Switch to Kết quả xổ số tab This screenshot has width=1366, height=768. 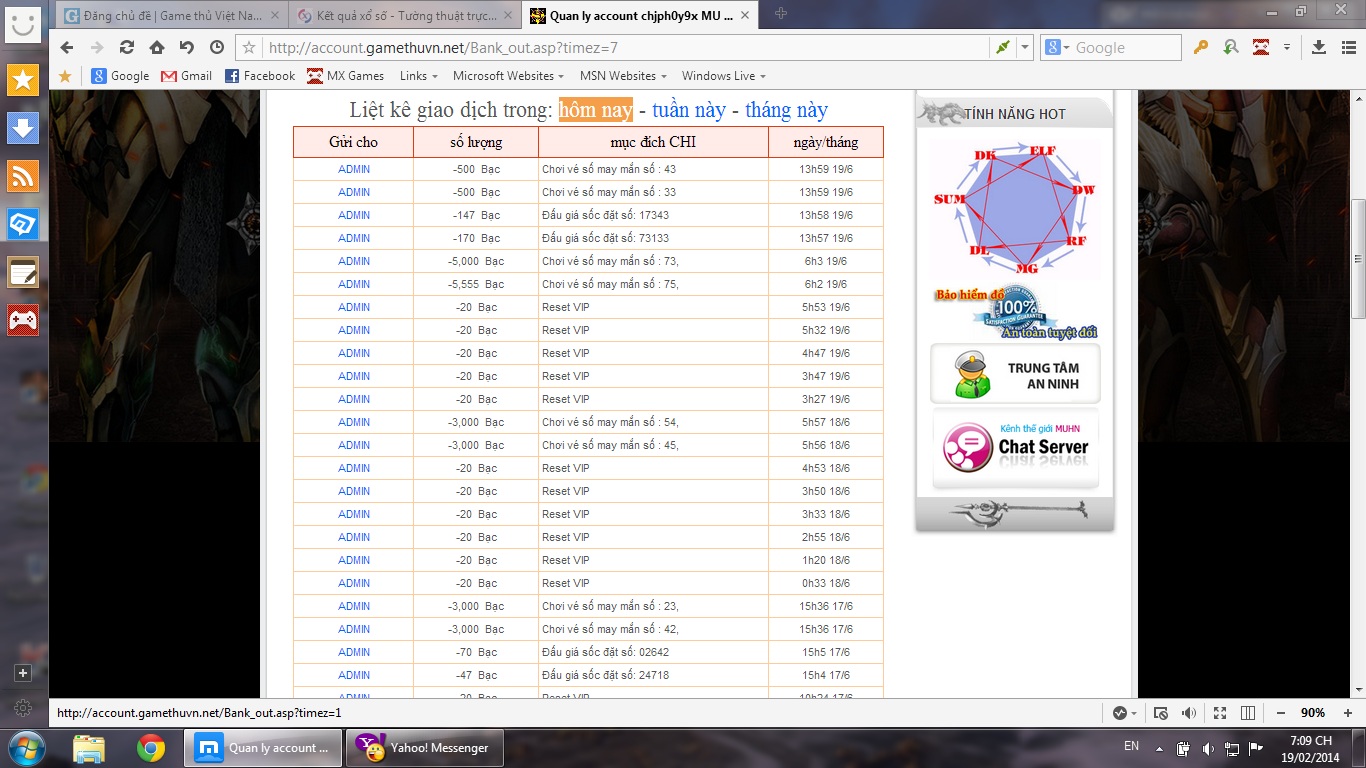406,15
